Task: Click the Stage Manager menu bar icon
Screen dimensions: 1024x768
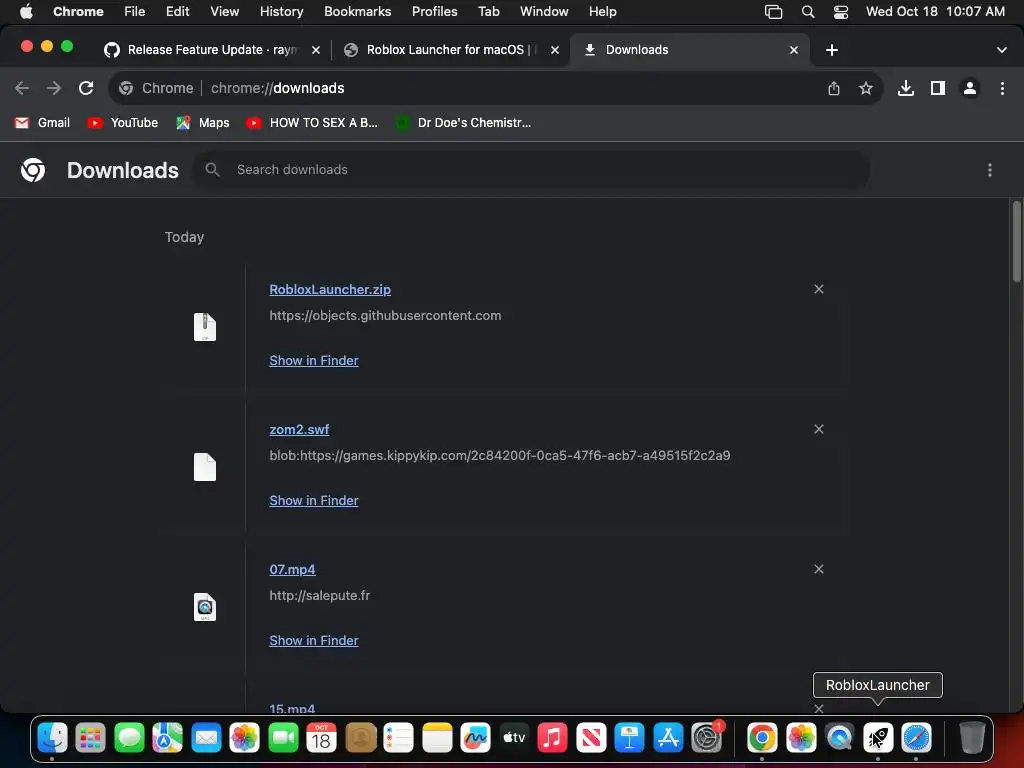Action: click(773, 12)
